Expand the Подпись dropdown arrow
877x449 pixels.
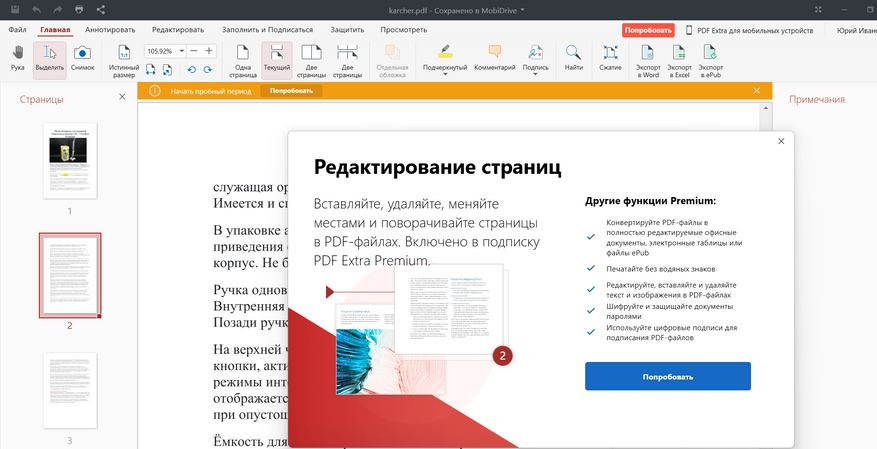535,75
